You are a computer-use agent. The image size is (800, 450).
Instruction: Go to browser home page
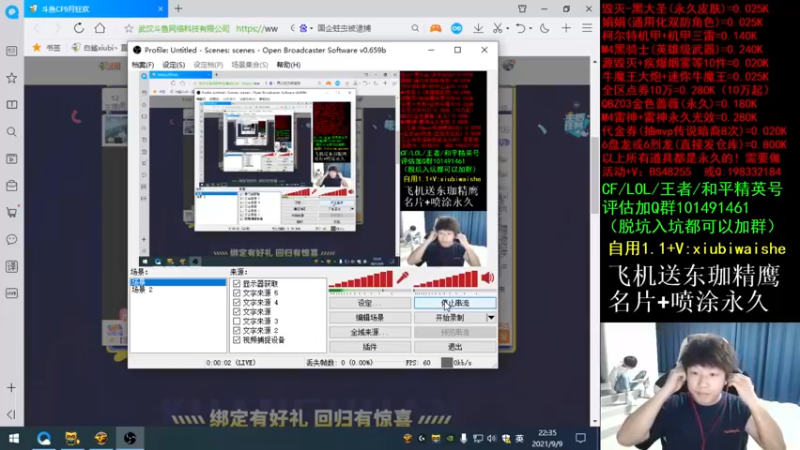coord(100,28)
